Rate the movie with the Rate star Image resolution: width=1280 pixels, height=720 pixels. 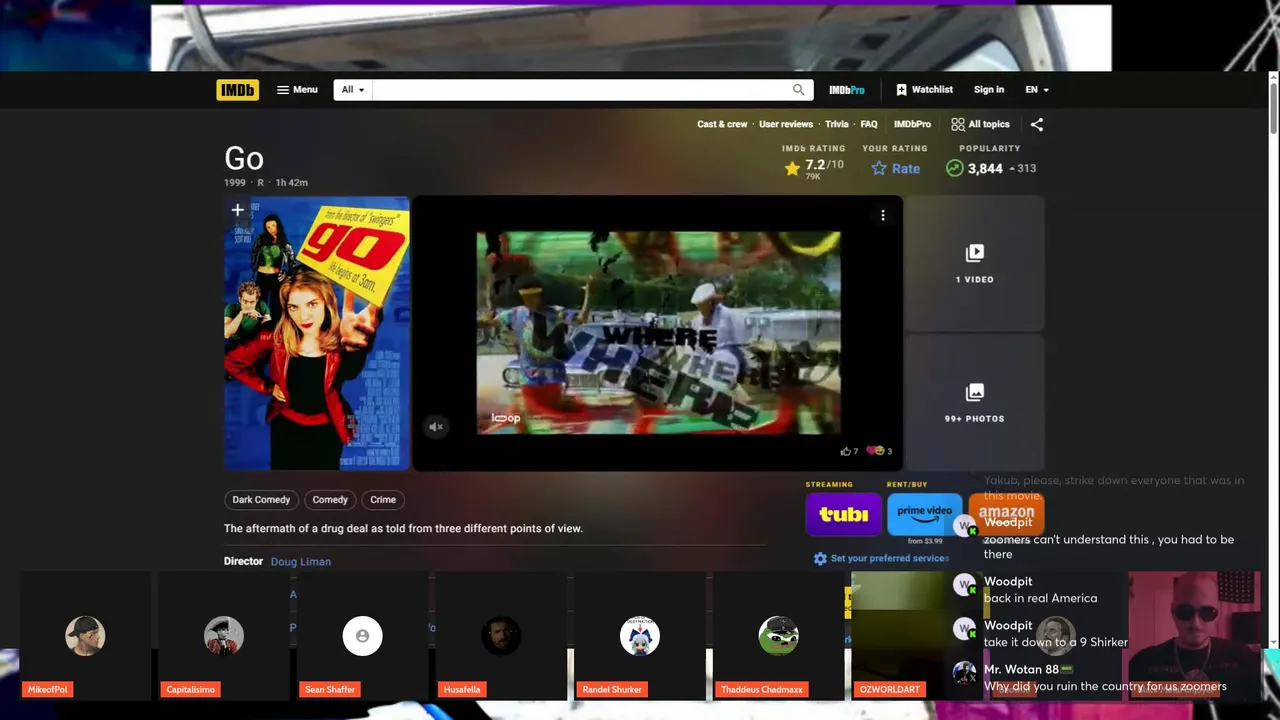[895, 168]
